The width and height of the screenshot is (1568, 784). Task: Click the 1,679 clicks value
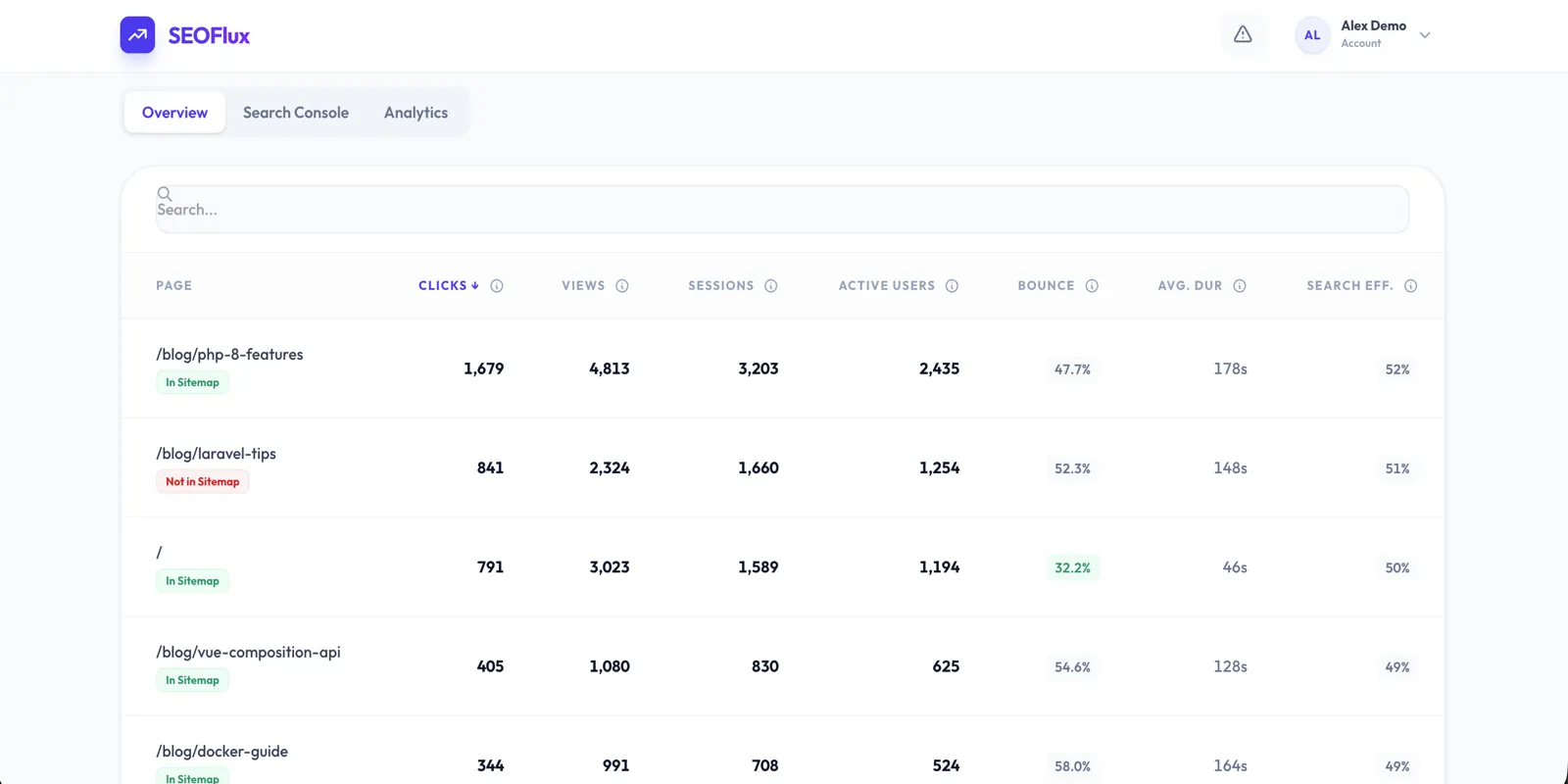click(483, 369)
